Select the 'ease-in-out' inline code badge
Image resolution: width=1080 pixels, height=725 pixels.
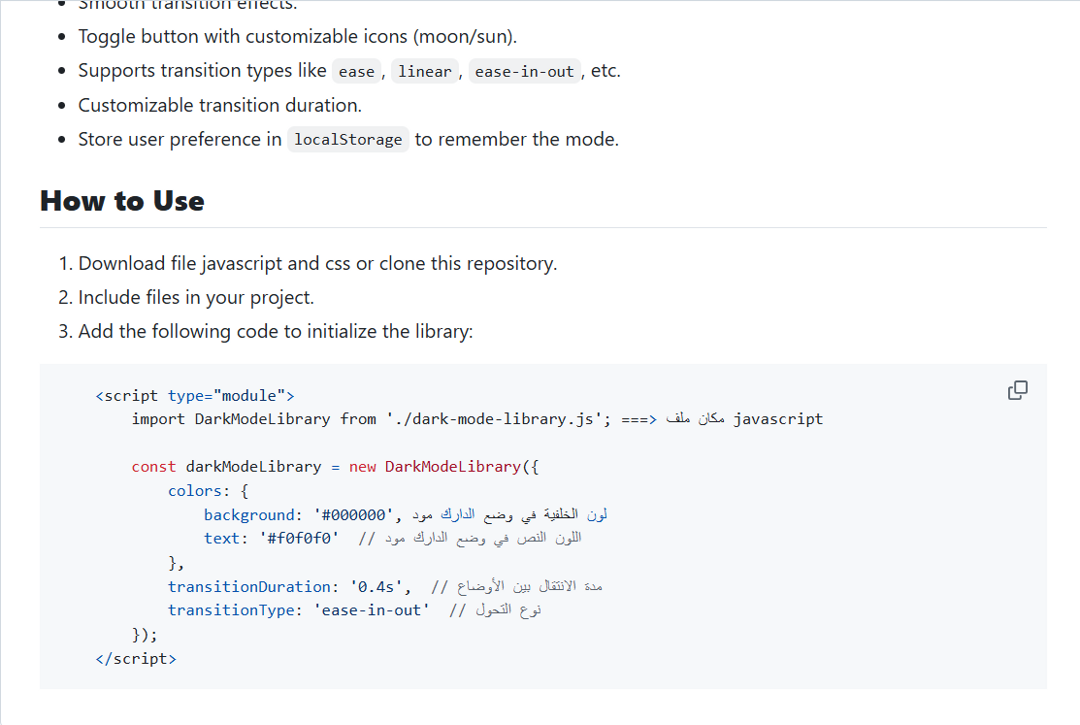coord(524,70)
